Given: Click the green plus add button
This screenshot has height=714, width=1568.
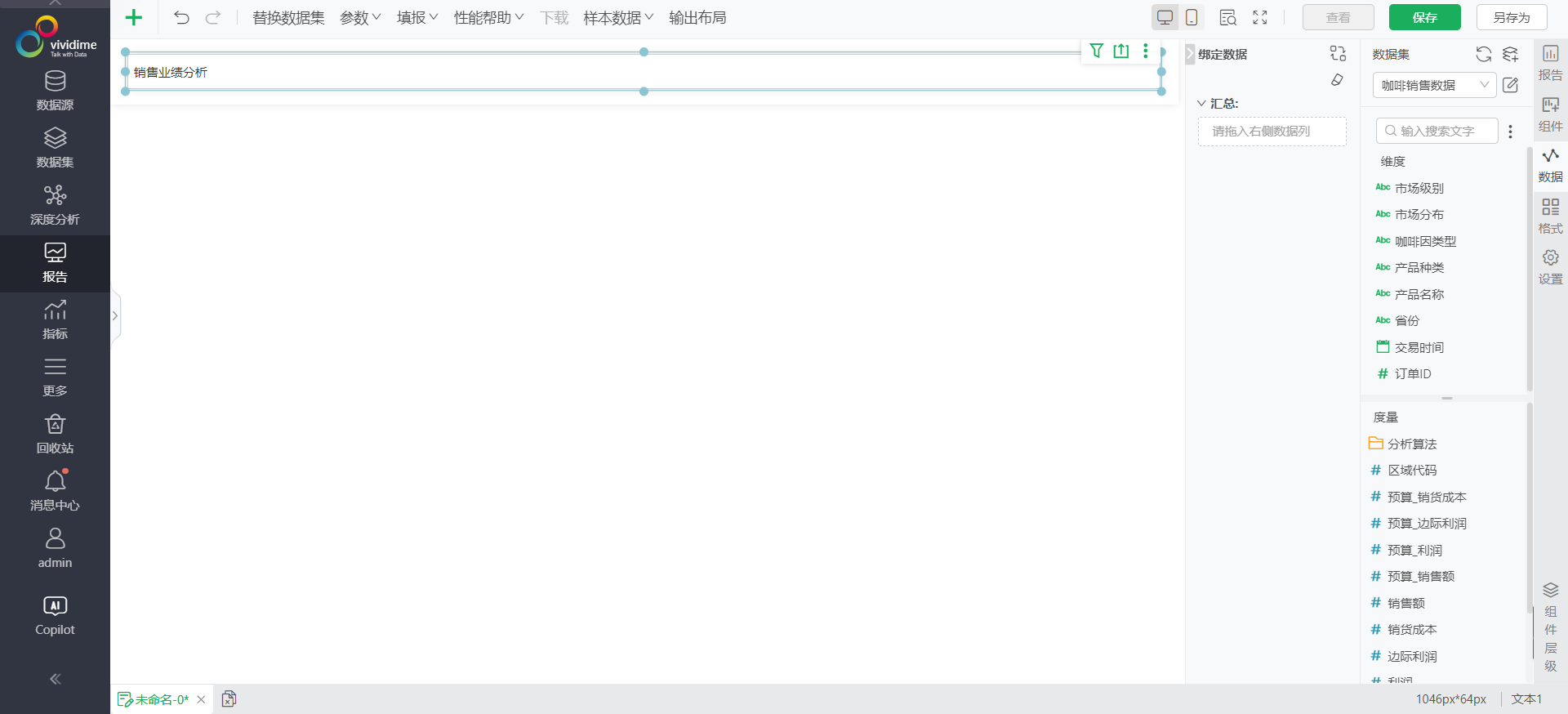Looking at the screenshot, I should (x=133, y=17).
